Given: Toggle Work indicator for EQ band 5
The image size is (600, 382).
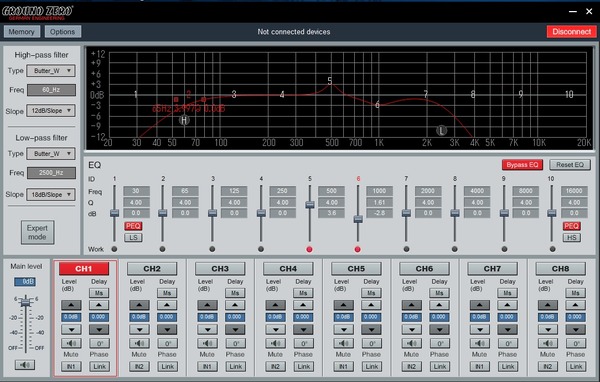Looking at the screenshot, I should 310,249.
